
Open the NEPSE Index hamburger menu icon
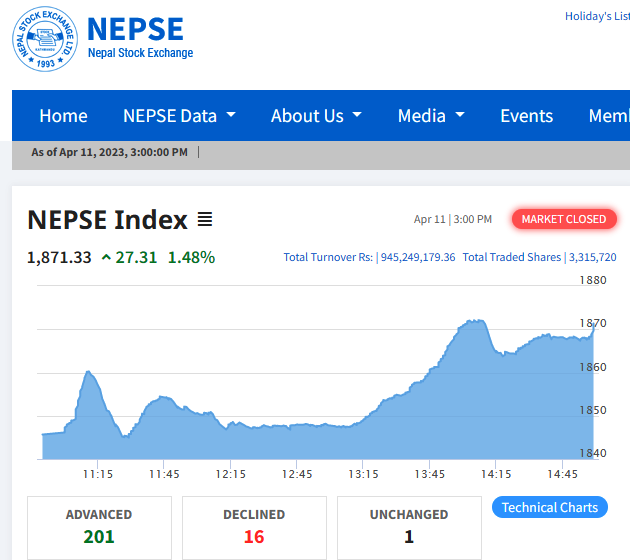point(205,219)
